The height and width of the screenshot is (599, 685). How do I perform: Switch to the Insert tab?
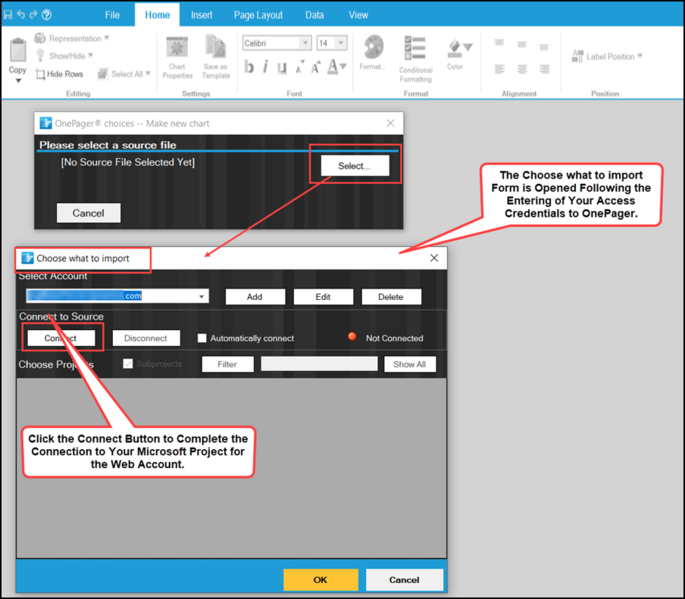click(x=201, y=15)
